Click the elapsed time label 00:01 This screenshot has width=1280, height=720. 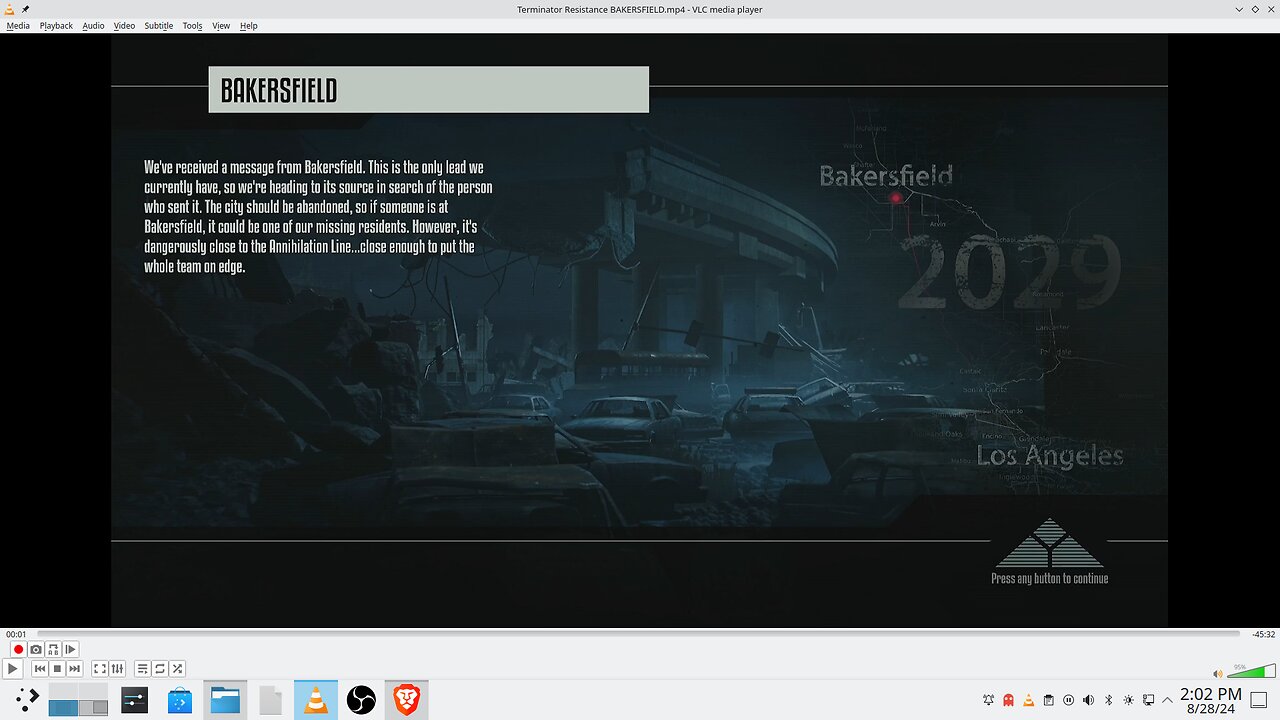pyautogui.click(x=16, y=634)
